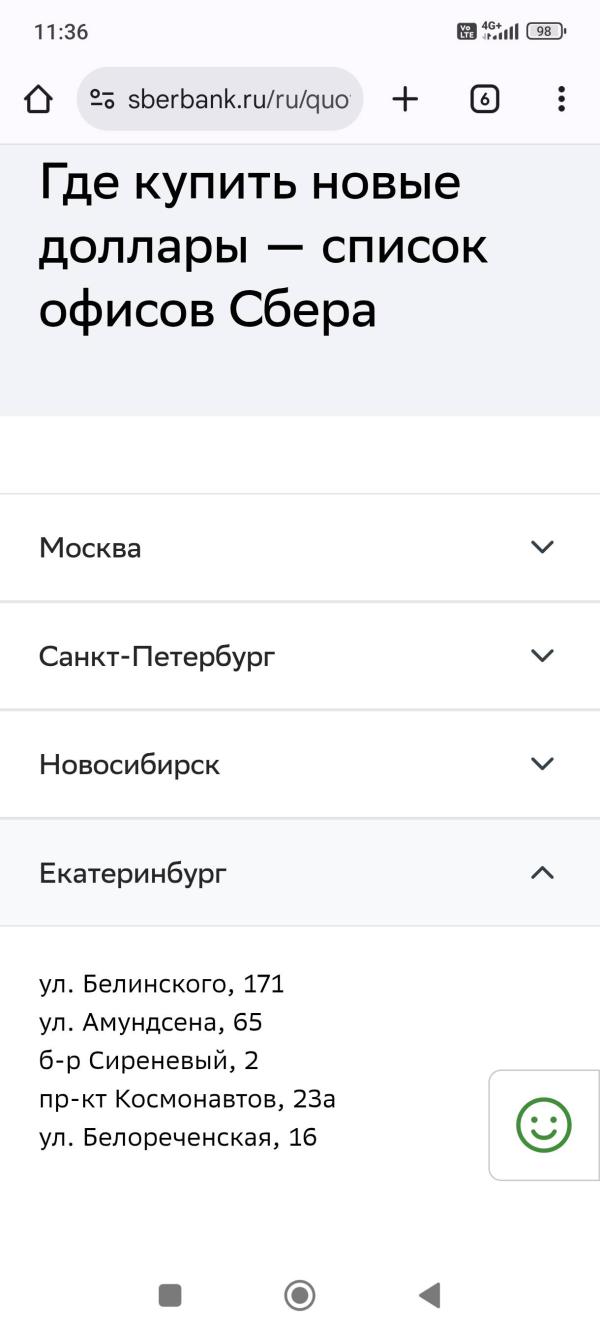This screenshot has width=600, height=1333.
Task: Open a new tab with plus icon
Action: pos(405,99)
